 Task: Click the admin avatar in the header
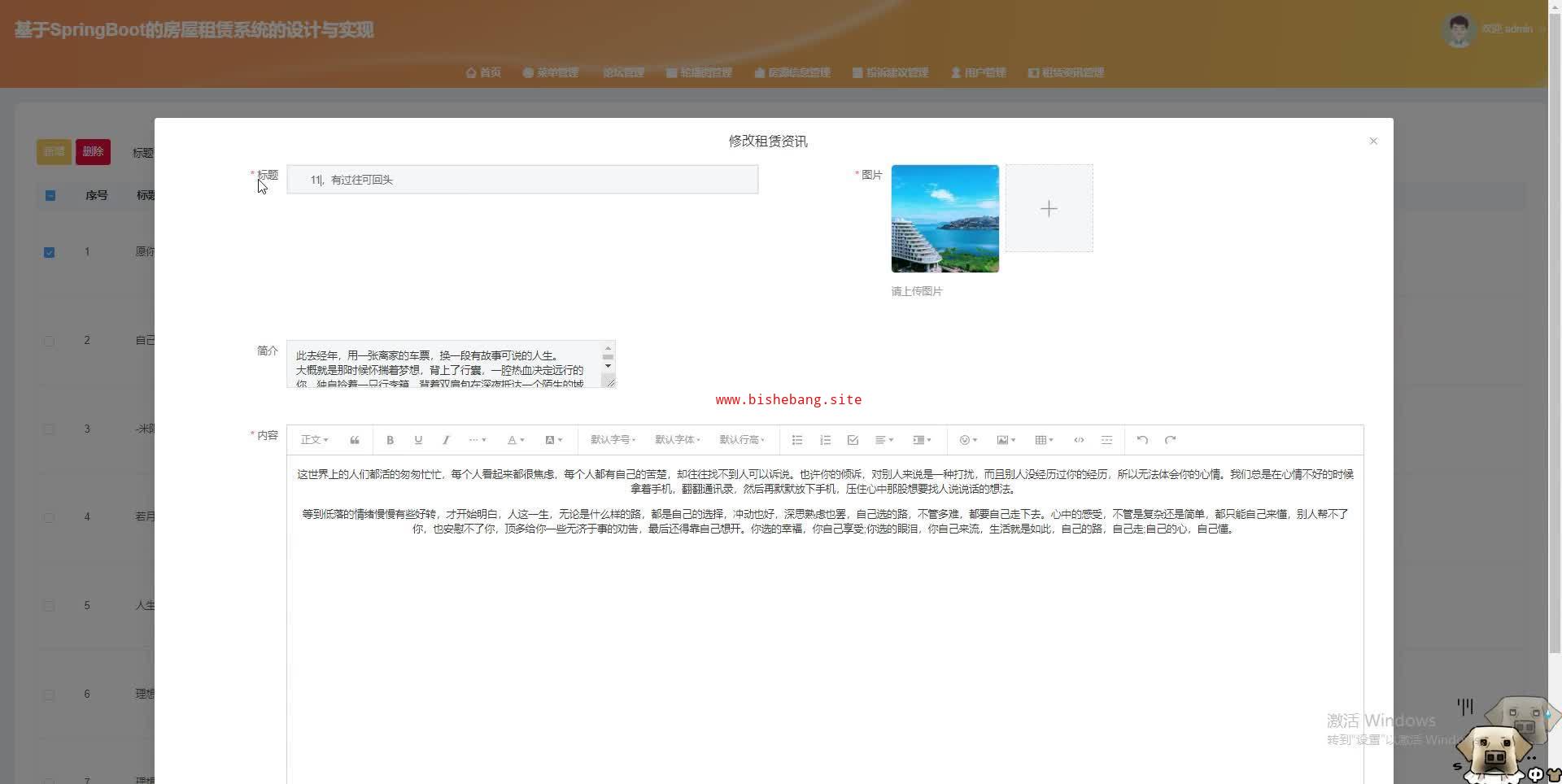pyautogui.click(x=1459, y=29)
